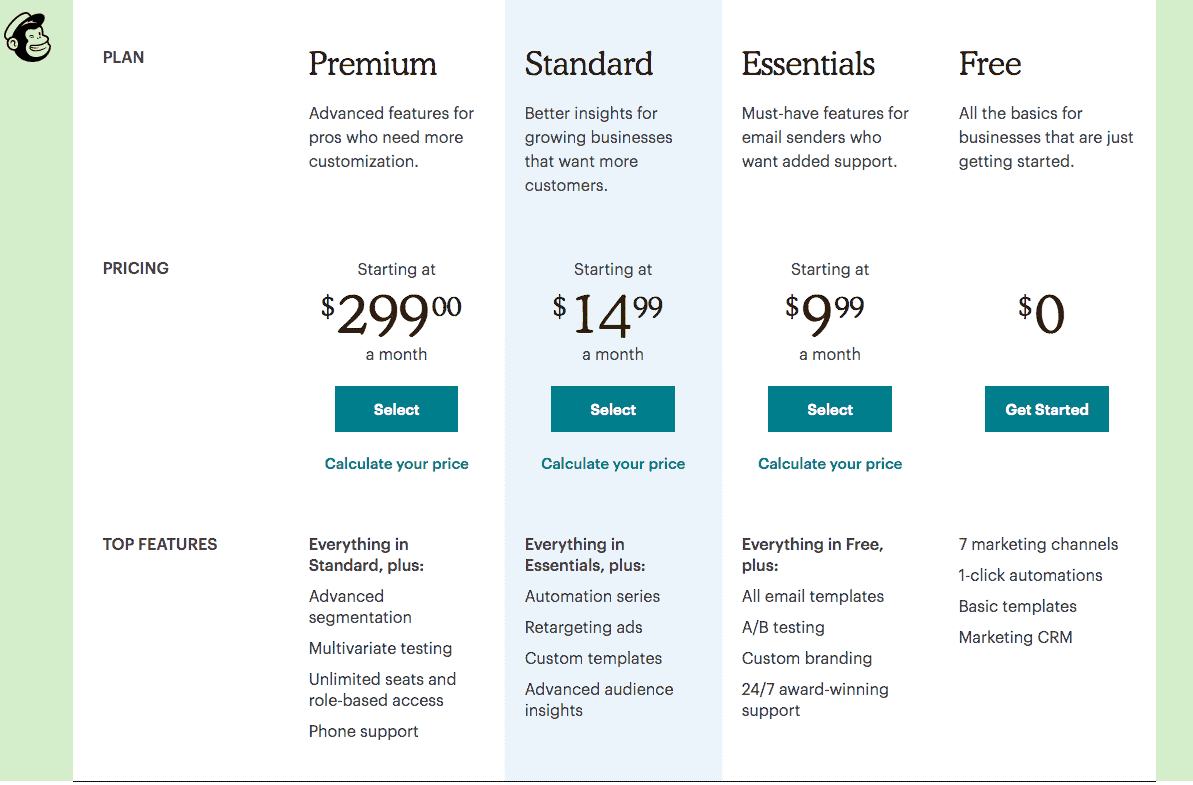Click the $0 Free price
Screen dimensions: 1193x785
(x=1041, y=314)
